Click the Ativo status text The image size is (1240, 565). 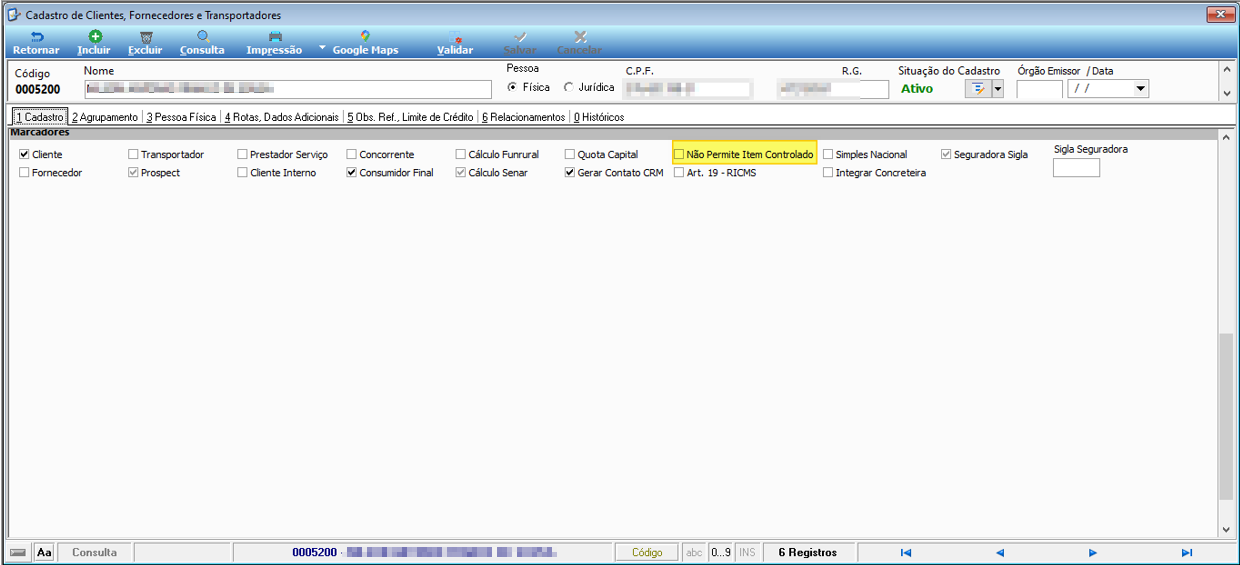tap(917, 89)
